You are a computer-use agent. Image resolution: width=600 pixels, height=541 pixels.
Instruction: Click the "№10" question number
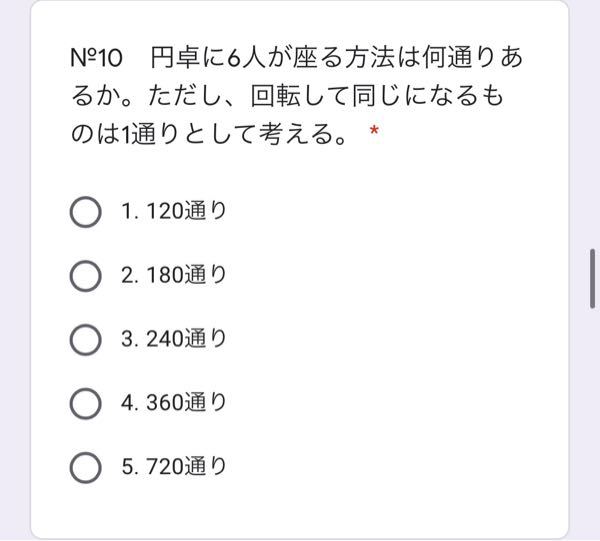point(96,58)
